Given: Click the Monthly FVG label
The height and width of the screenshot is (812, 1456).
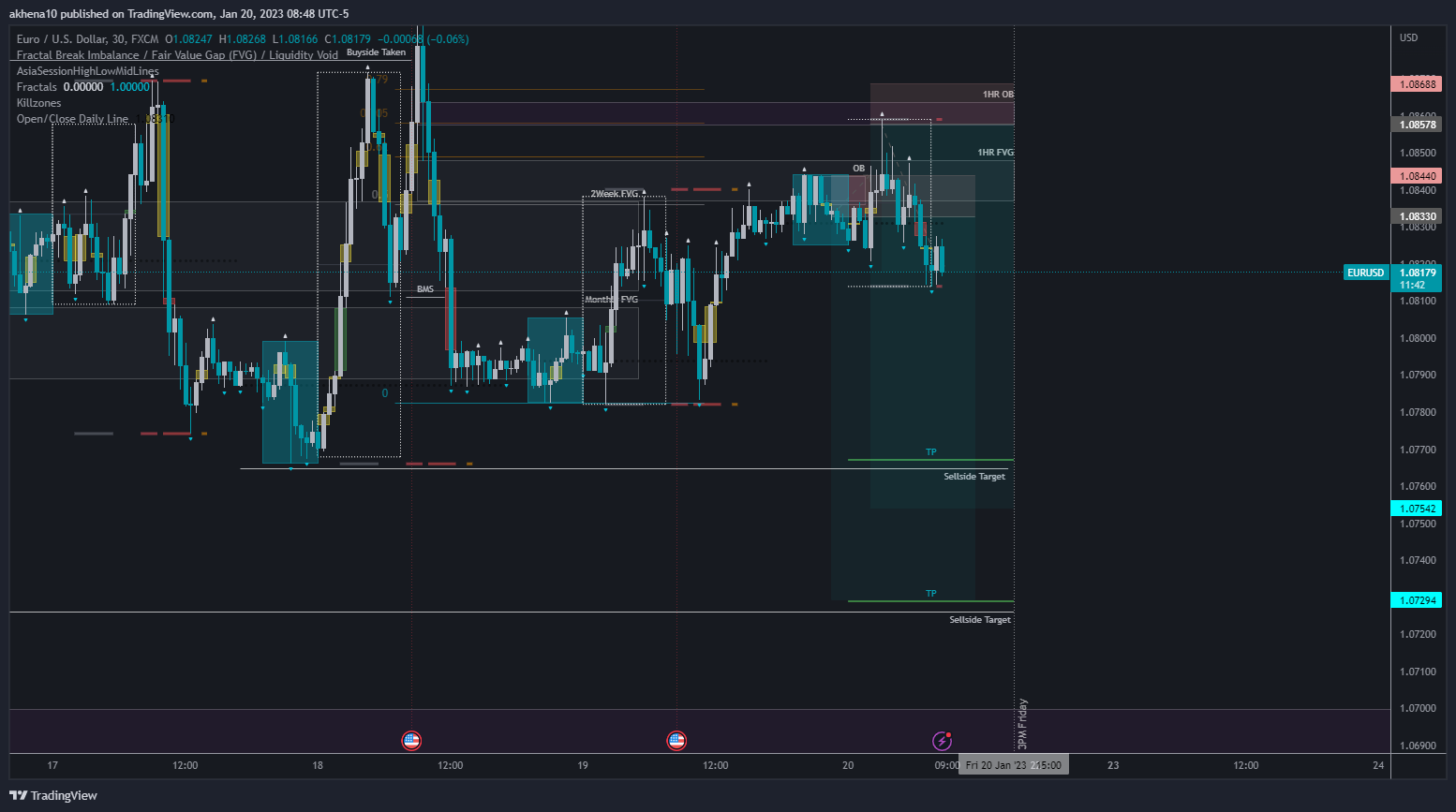Looking at the screenshot, I should point(611,300).
